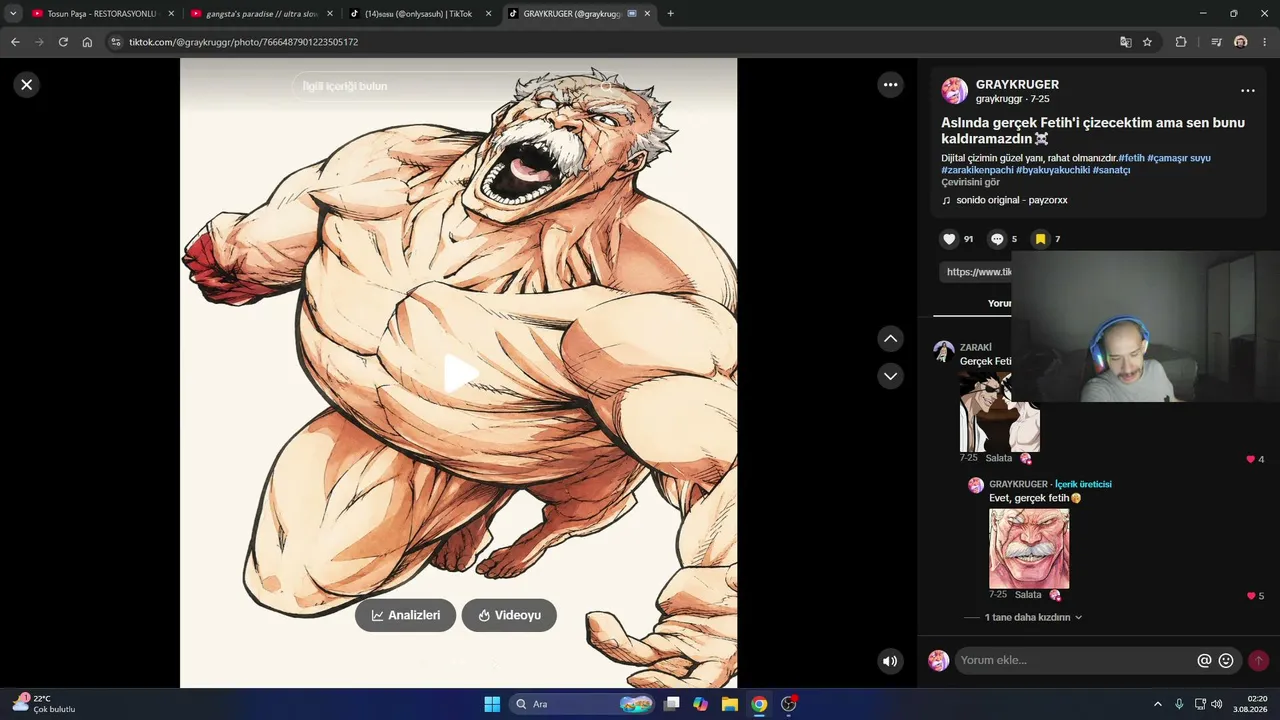Open the ZARAKİ commenter name
The image size is (1280, 720).
point(976,347)
